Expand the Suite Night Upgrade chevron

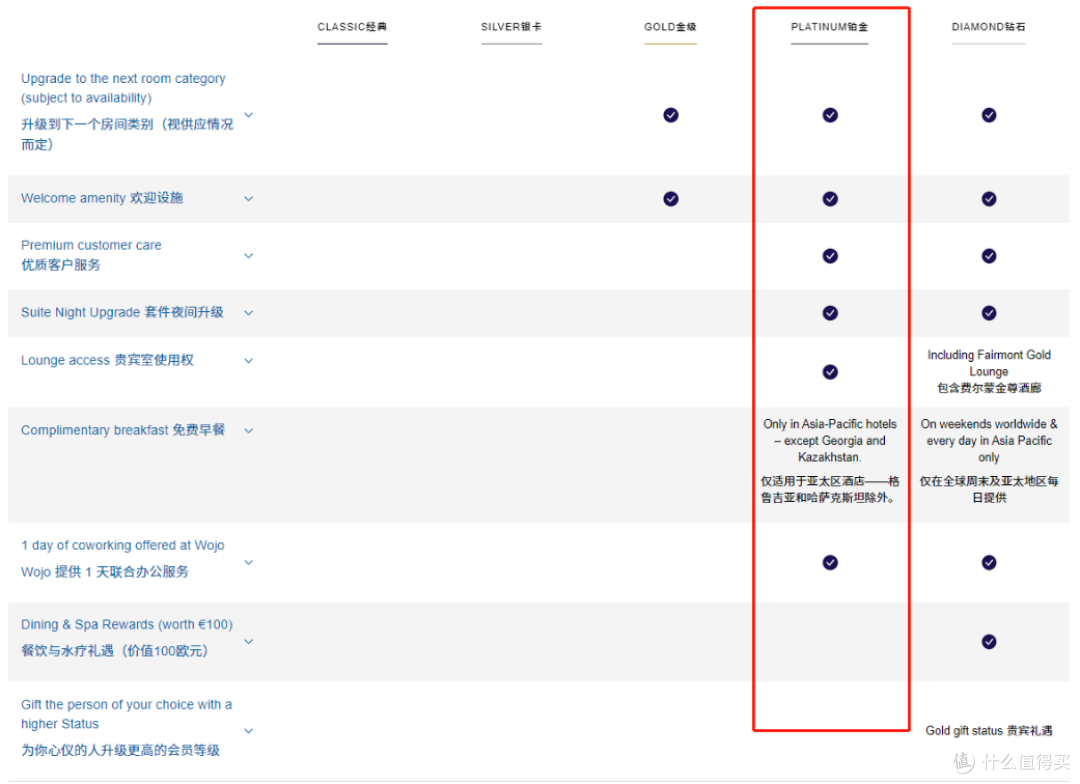coord(249,313)
